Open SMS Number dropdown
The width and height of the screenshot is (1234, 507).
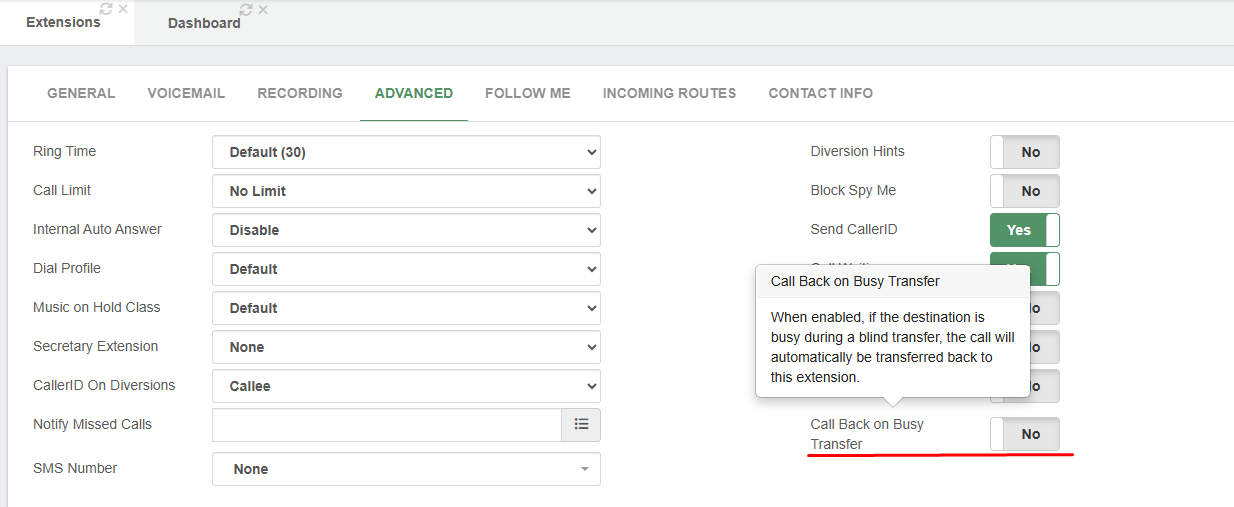(x=406, y=469)
